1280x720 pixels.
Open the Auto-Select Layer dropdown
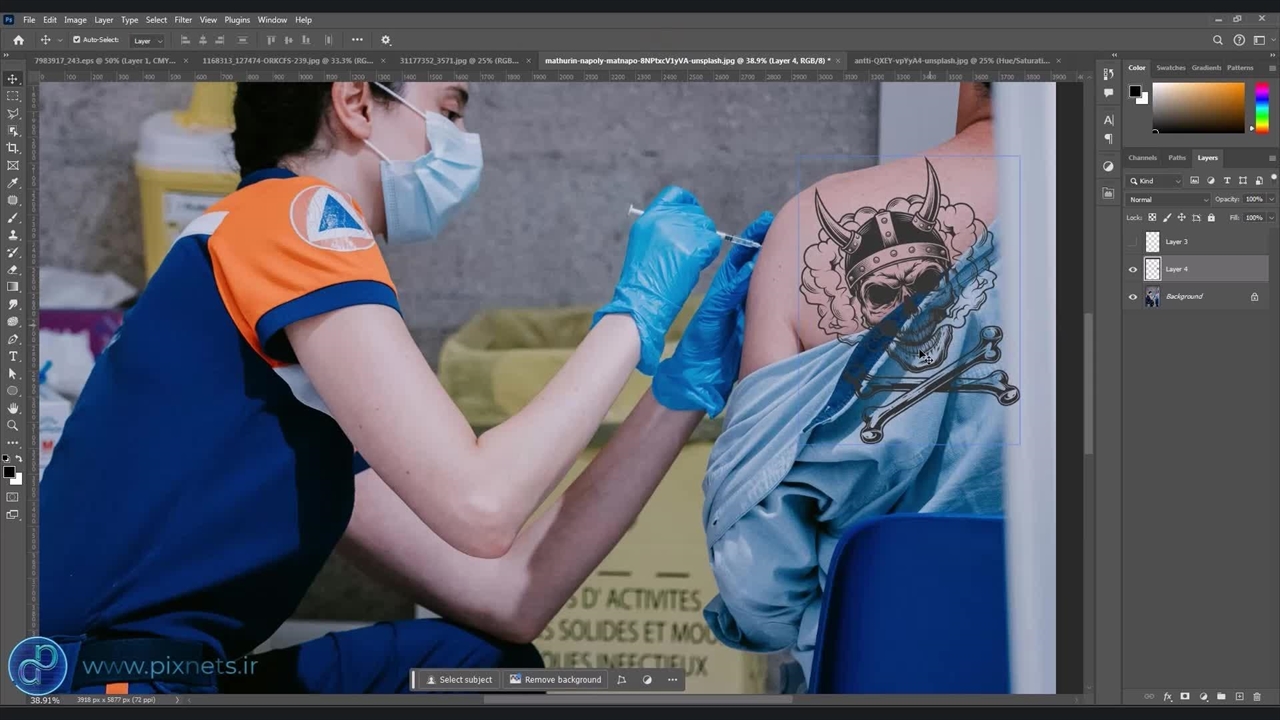click(x=147, y=41)
